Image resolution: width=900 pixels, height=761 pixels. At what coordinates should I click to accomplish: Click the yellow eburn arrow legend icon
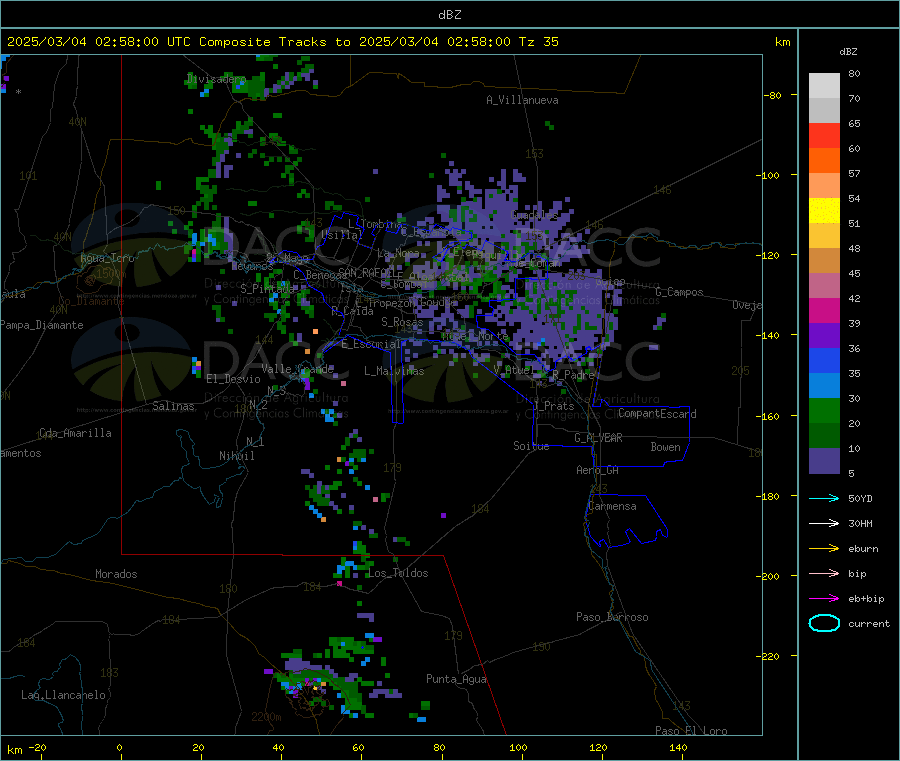[824, 549]
